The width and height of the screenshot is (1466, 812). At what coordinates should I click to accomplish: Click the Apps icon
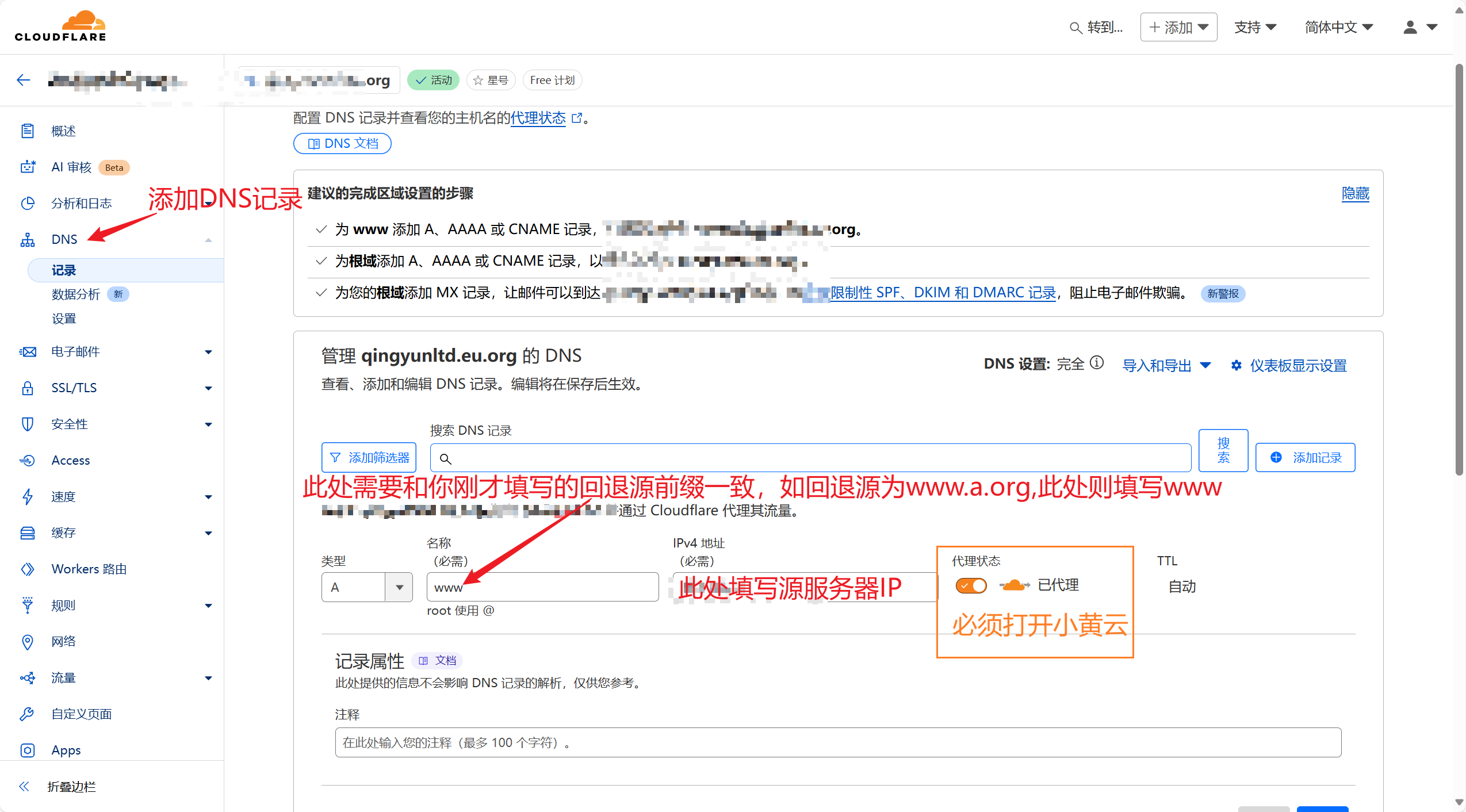[x=27, y=750]
